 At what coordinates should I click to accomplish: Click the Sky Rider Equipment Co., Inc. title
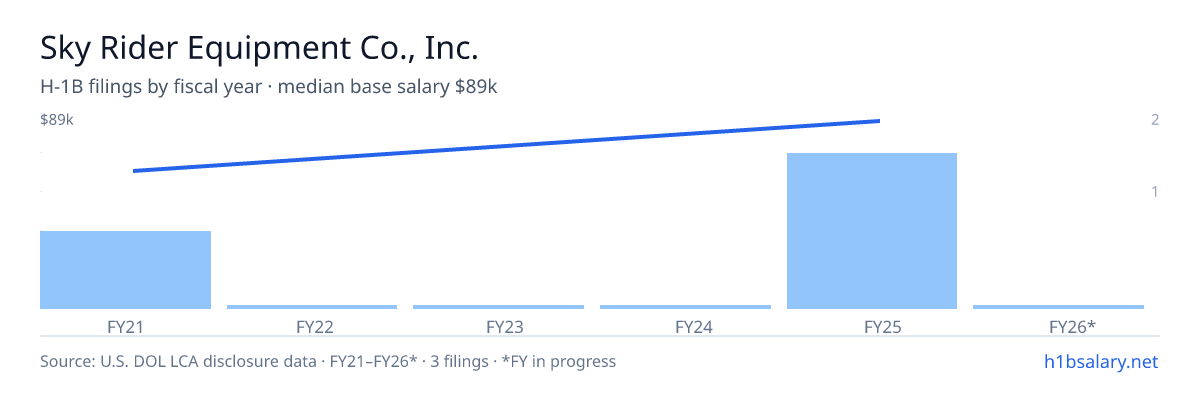tap(260, 48)
